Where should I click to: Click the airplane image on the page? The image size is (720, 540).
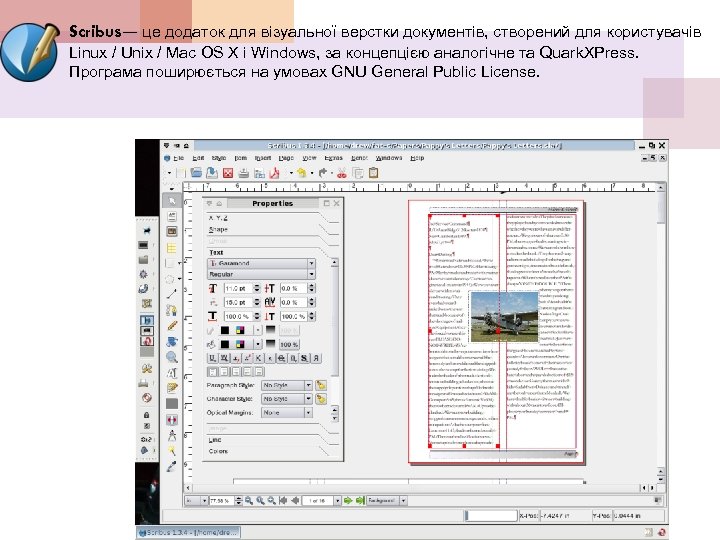click(504, 317)
